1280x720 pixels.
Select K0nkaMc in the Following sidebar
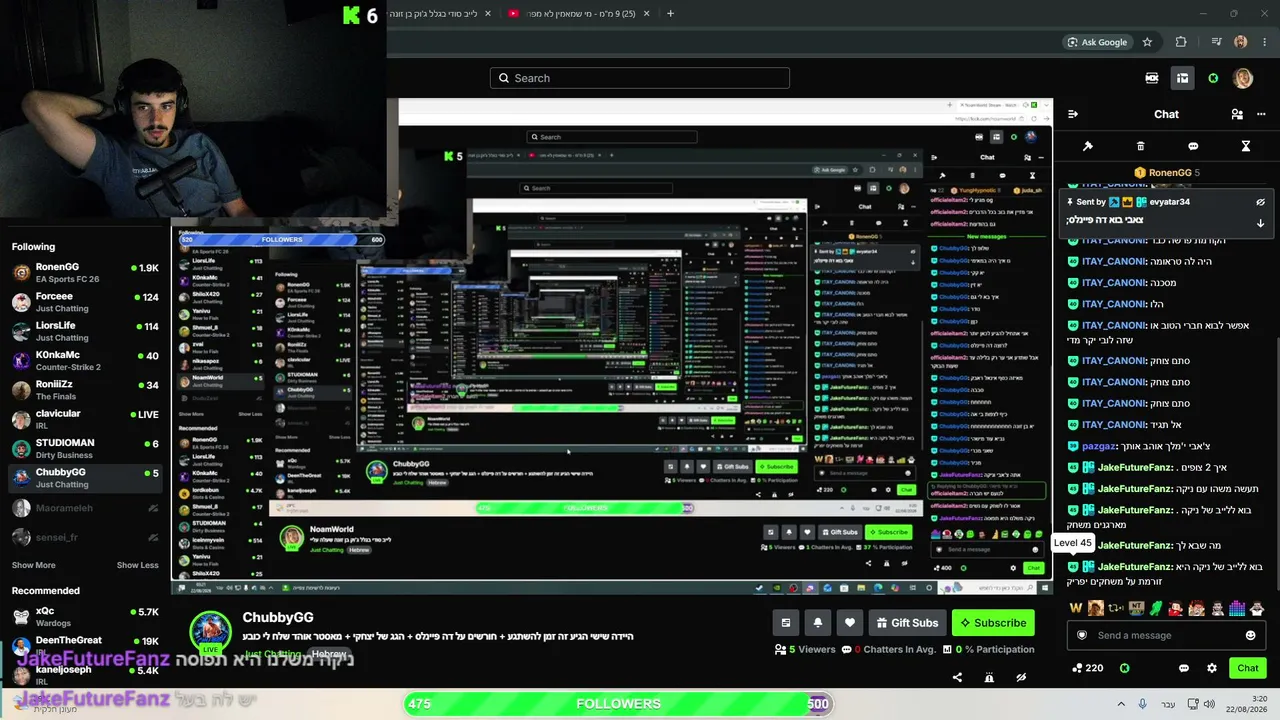tap(85, 361)
